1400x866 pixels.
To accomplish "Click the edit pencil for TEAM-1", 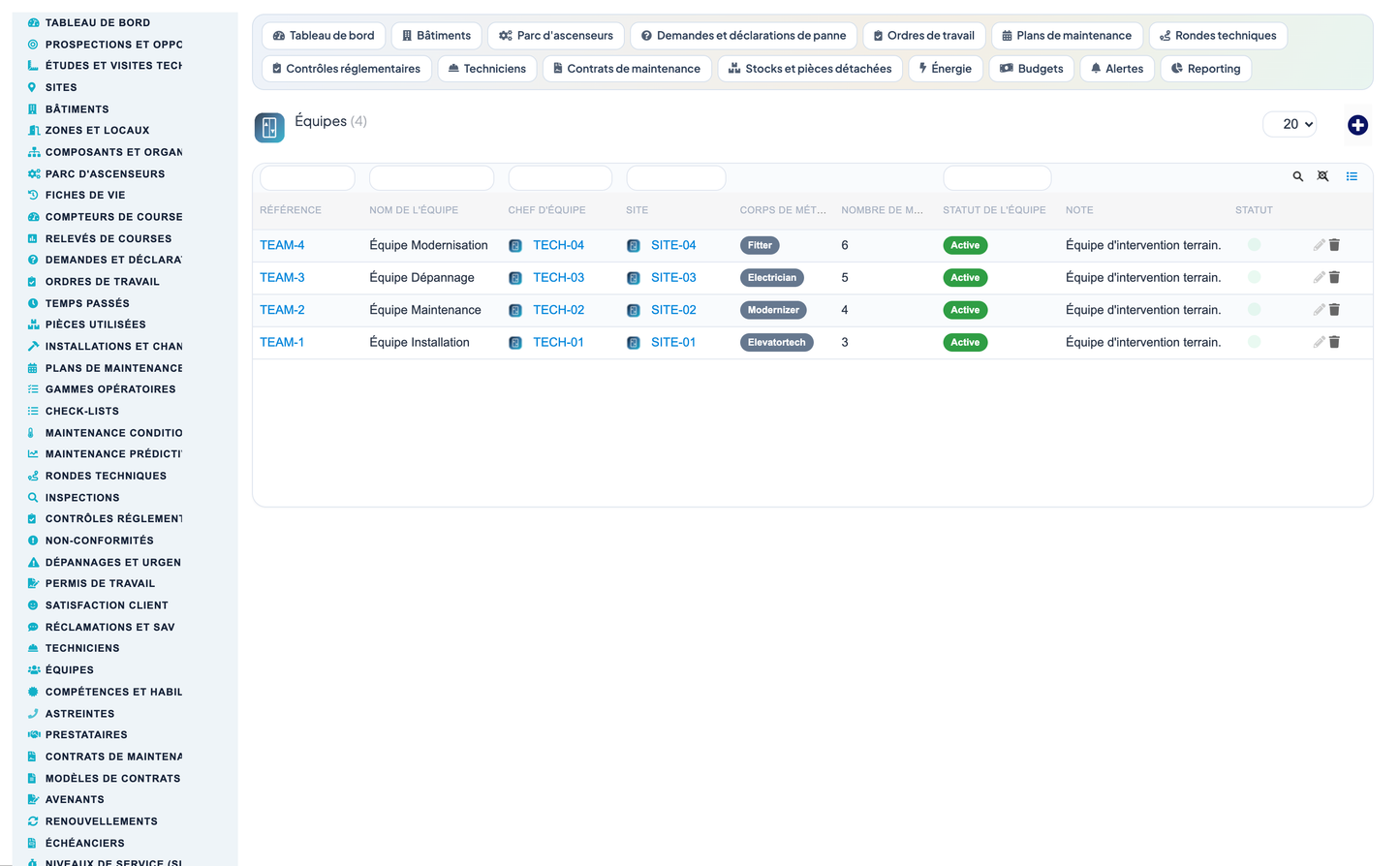I will point(1319,342).
